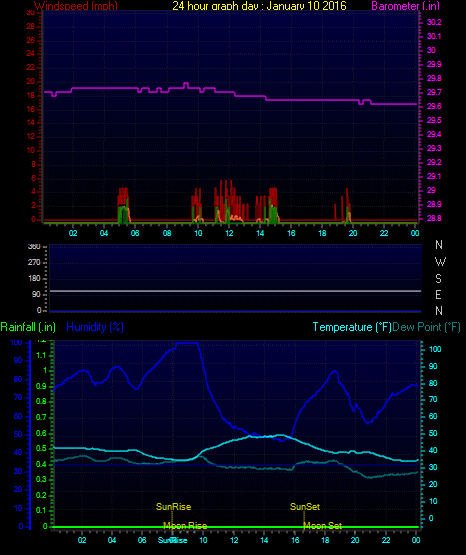Select the Dew Point (°F) legend label
Screen dimensions: 466x555
pos(426,327)
